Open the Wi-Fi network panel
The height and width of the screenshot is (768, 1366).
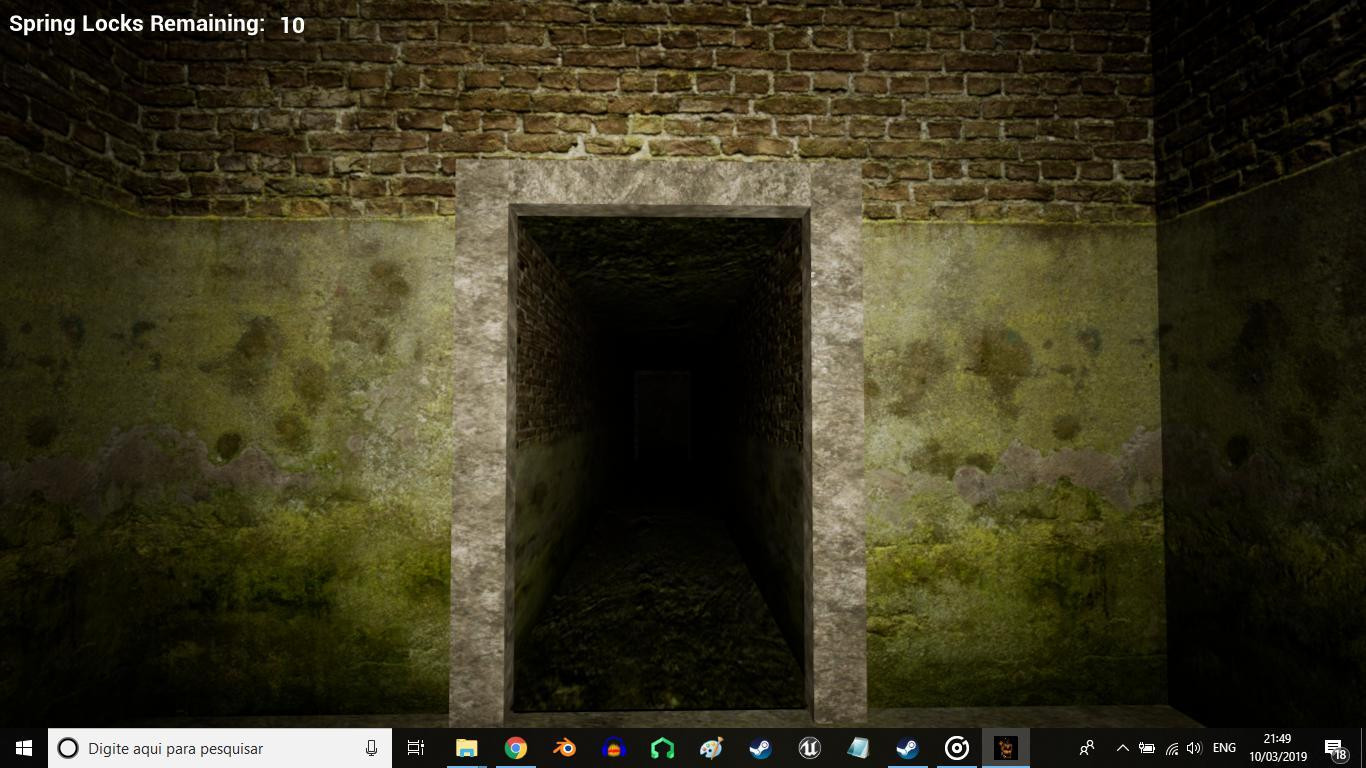click(x=1171, y=748)
